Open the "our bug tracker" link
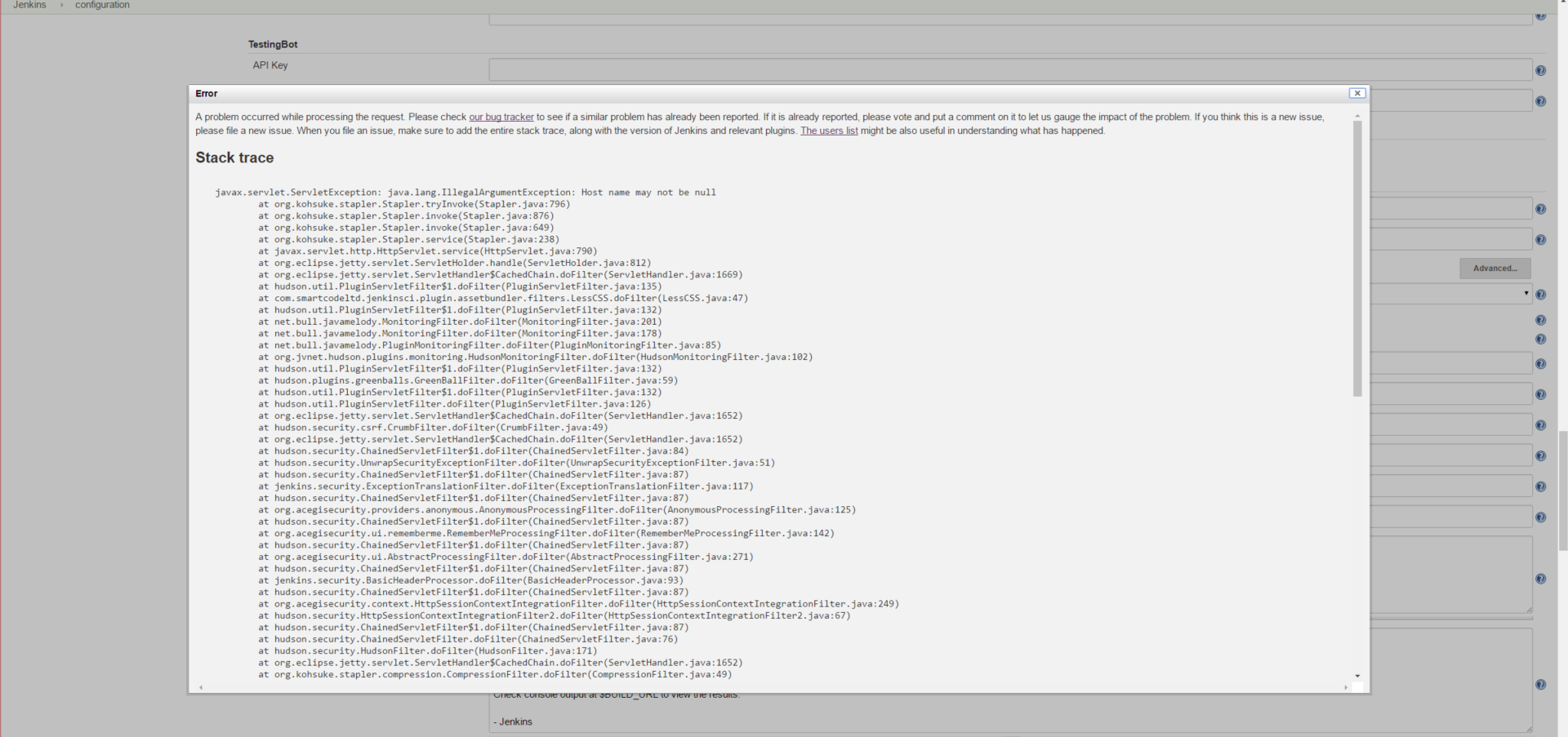 pos(501,117)
